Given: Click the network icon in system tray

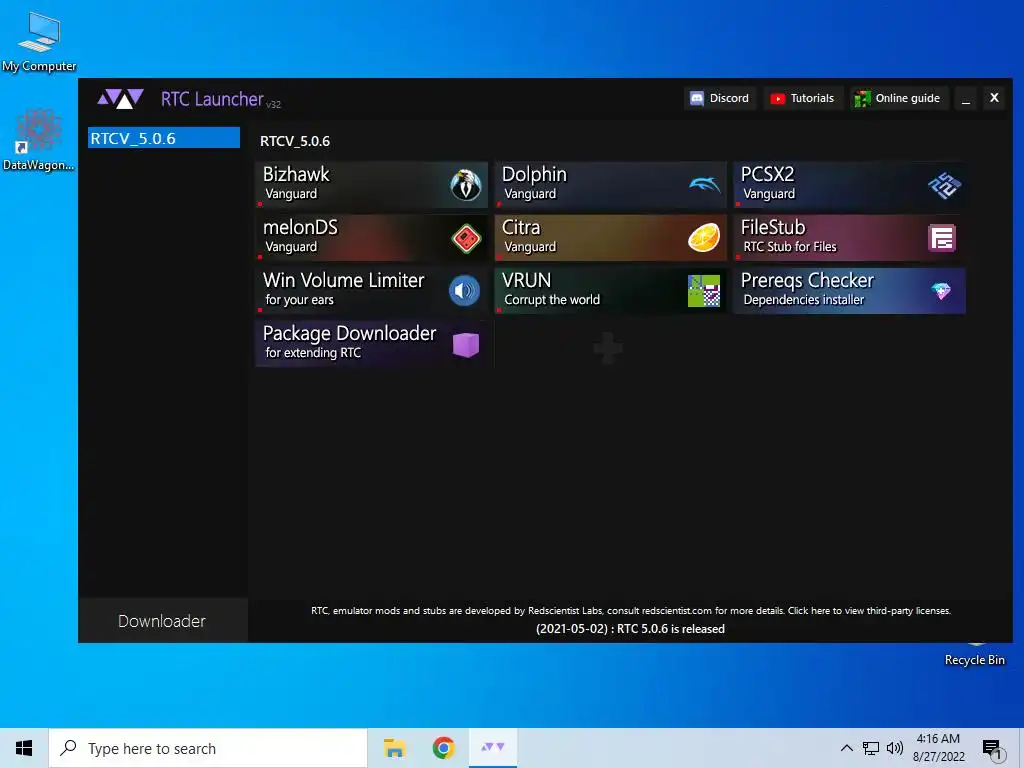Looking at the screenshot, I should click(x=871, y=748).
